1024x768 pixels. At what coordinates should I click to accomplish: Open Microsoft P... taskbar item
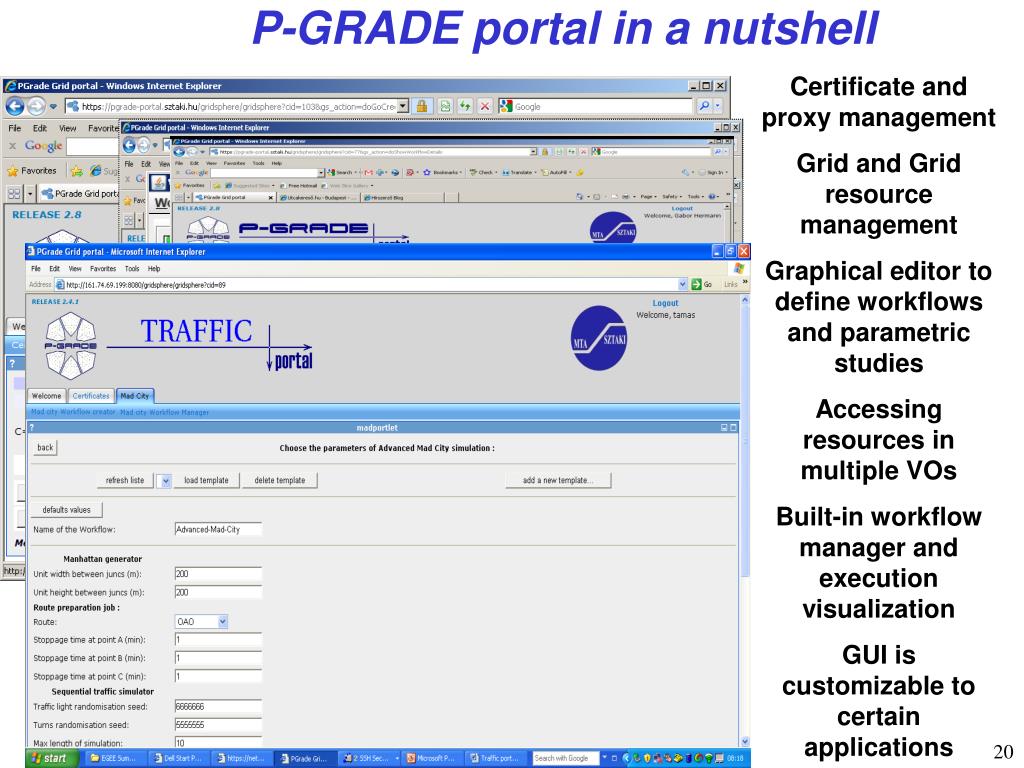click(431, 758)
